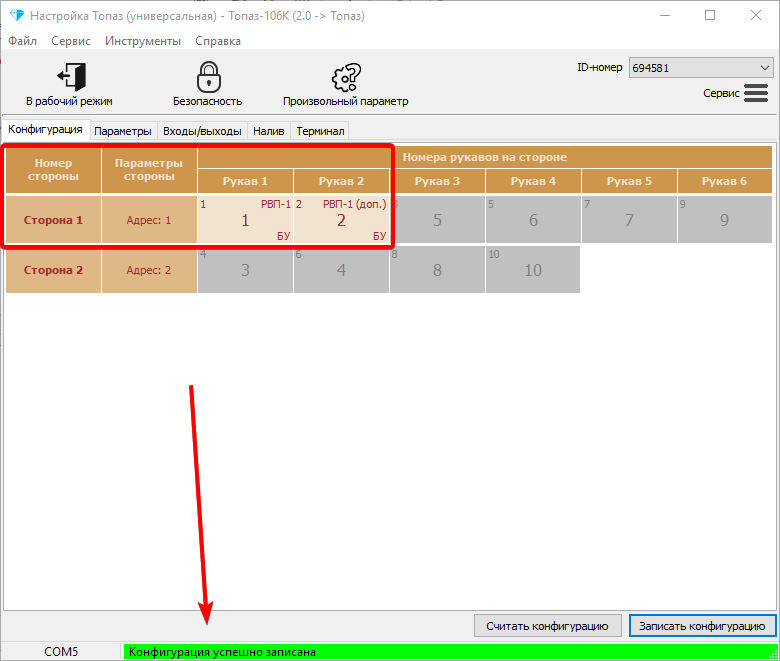The width and height of the screenshot is (780, 661).
Task: Click the 'COM5' status bar port indicator
Action: click(61, 652)
